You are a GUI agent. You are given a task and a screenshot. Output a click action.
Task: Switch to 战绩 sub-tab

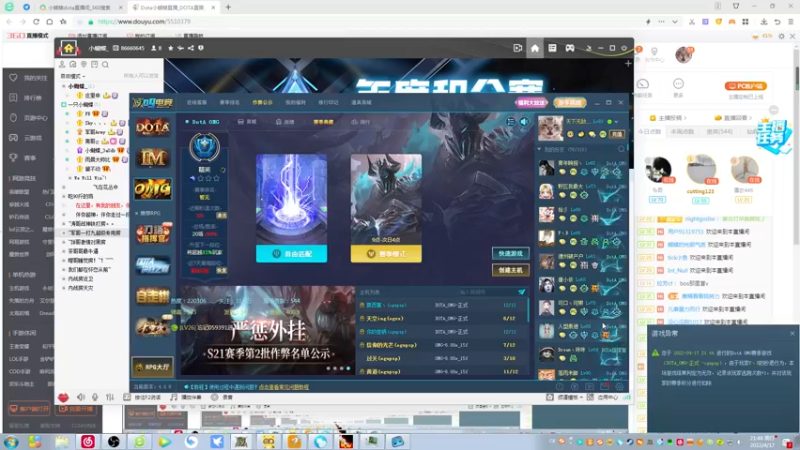285,122
